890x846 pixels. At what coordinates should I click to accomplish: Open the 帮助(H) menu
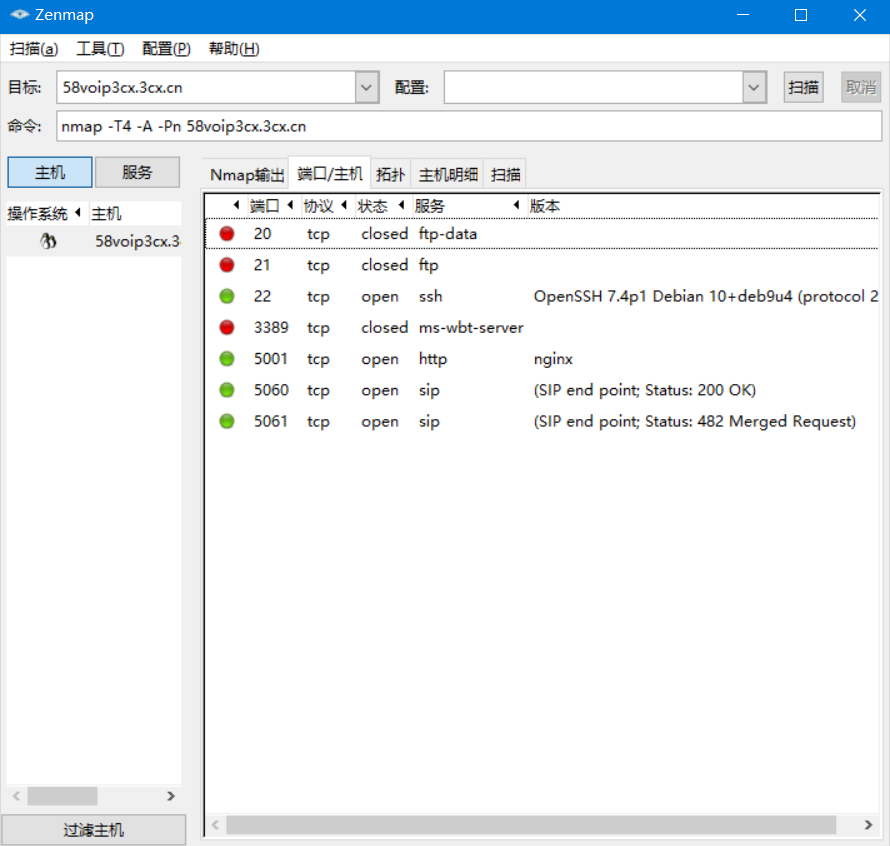tap(234, 49)
